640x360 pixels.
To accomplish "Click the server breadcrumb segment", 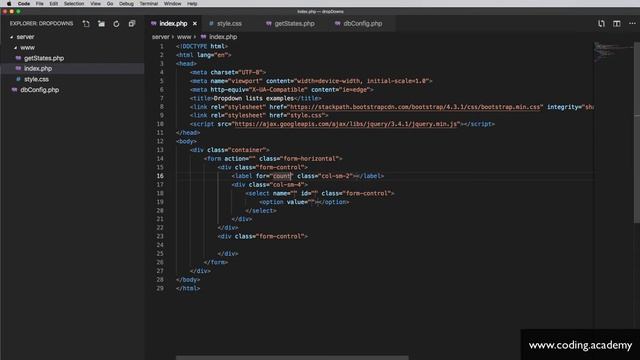I will coord(160,37).
